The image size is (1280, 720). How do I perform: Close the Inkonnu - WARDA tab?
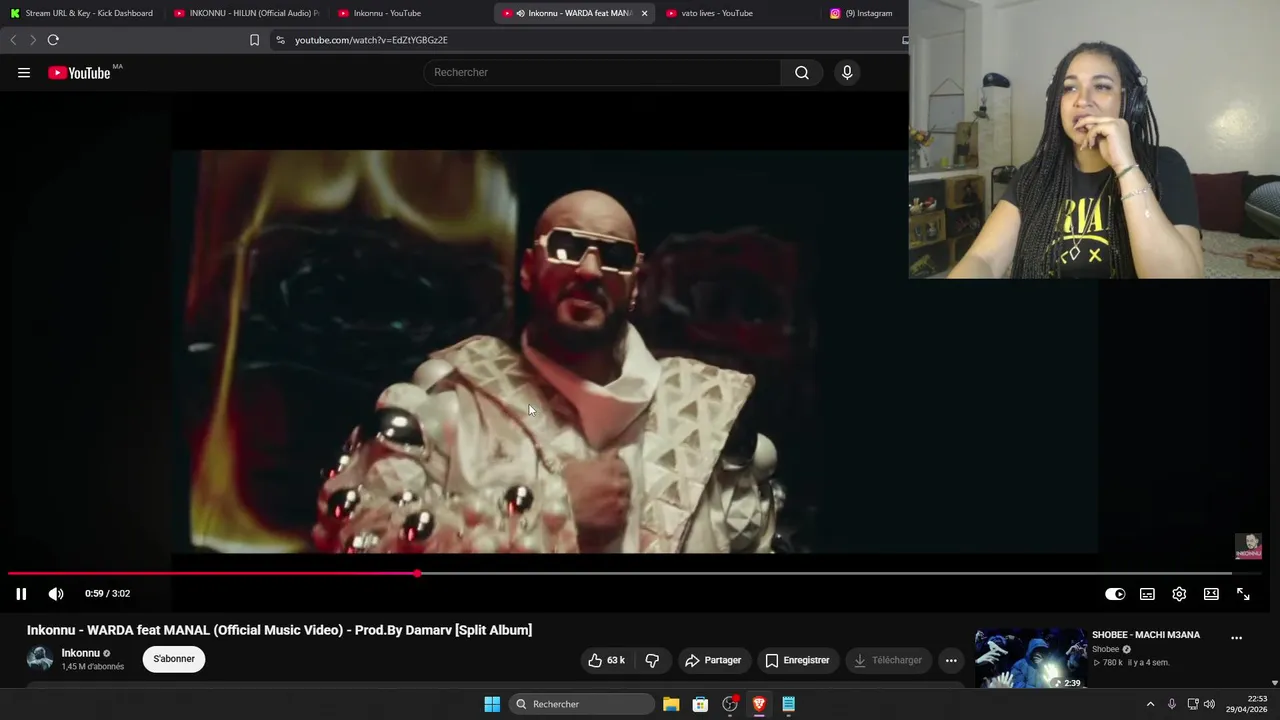tap(644, 13)
